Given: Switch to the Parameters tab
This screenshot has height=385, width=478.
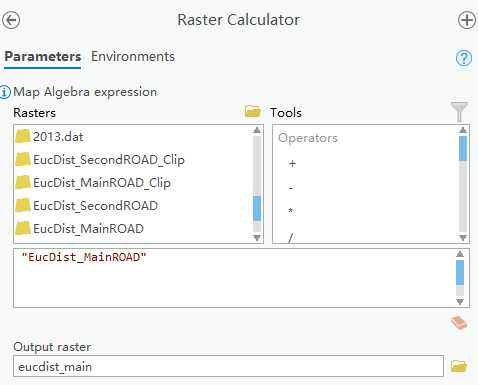Looking at the screenshot, I should tap(43, 56).
